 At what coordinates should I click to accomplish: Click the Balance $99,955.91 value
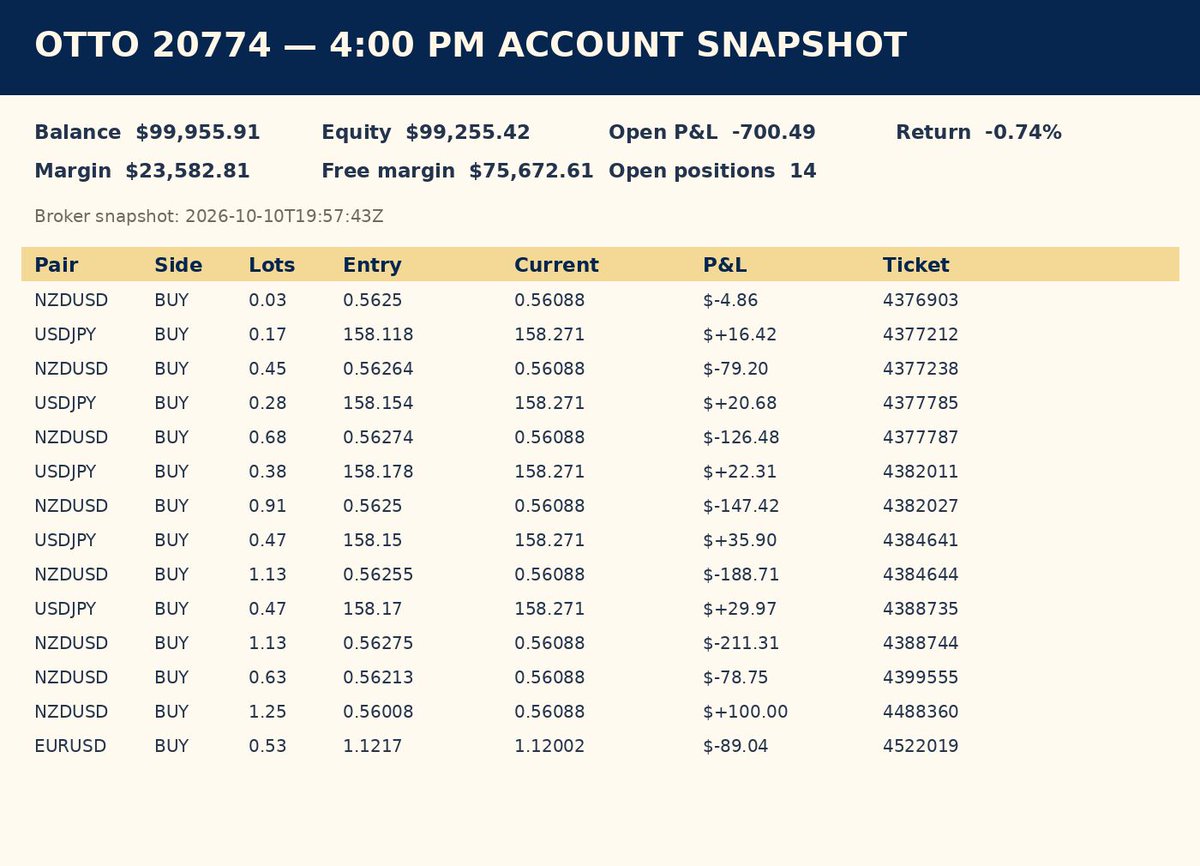[147, 132]
